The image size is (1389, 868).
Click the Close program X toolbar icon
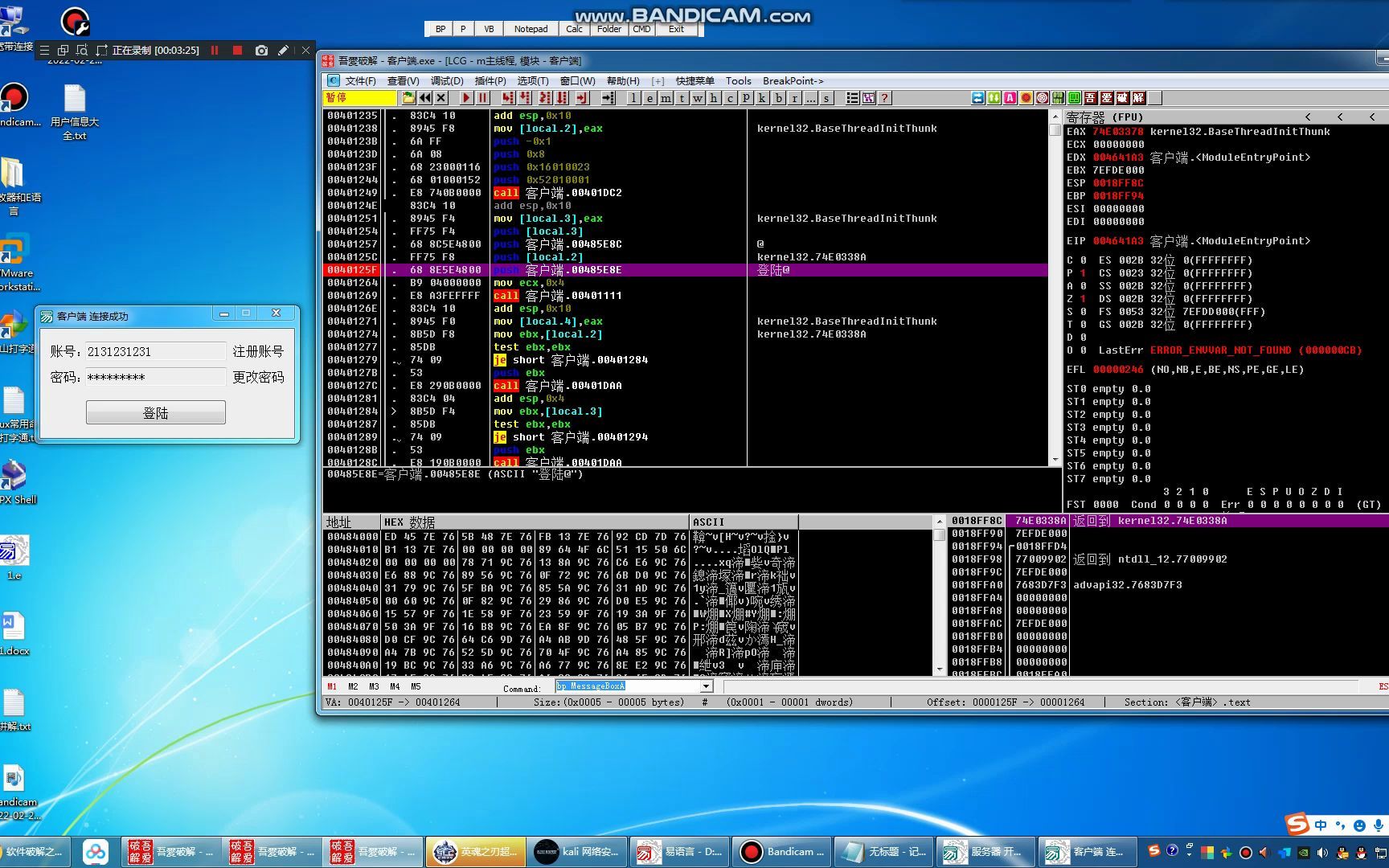pos(440,98)
